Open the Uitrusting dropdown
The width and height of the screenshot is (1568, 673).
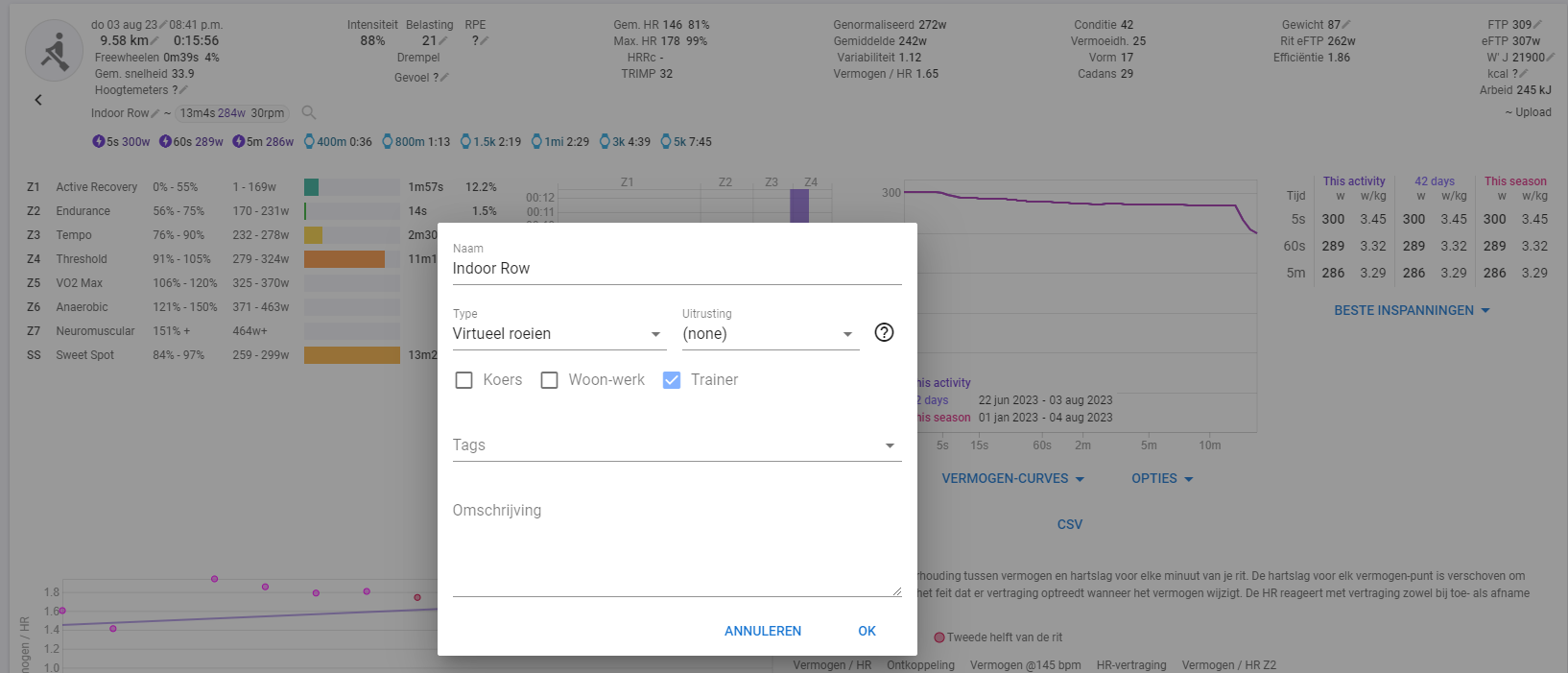pyautogui.click(x=770, y=334)
